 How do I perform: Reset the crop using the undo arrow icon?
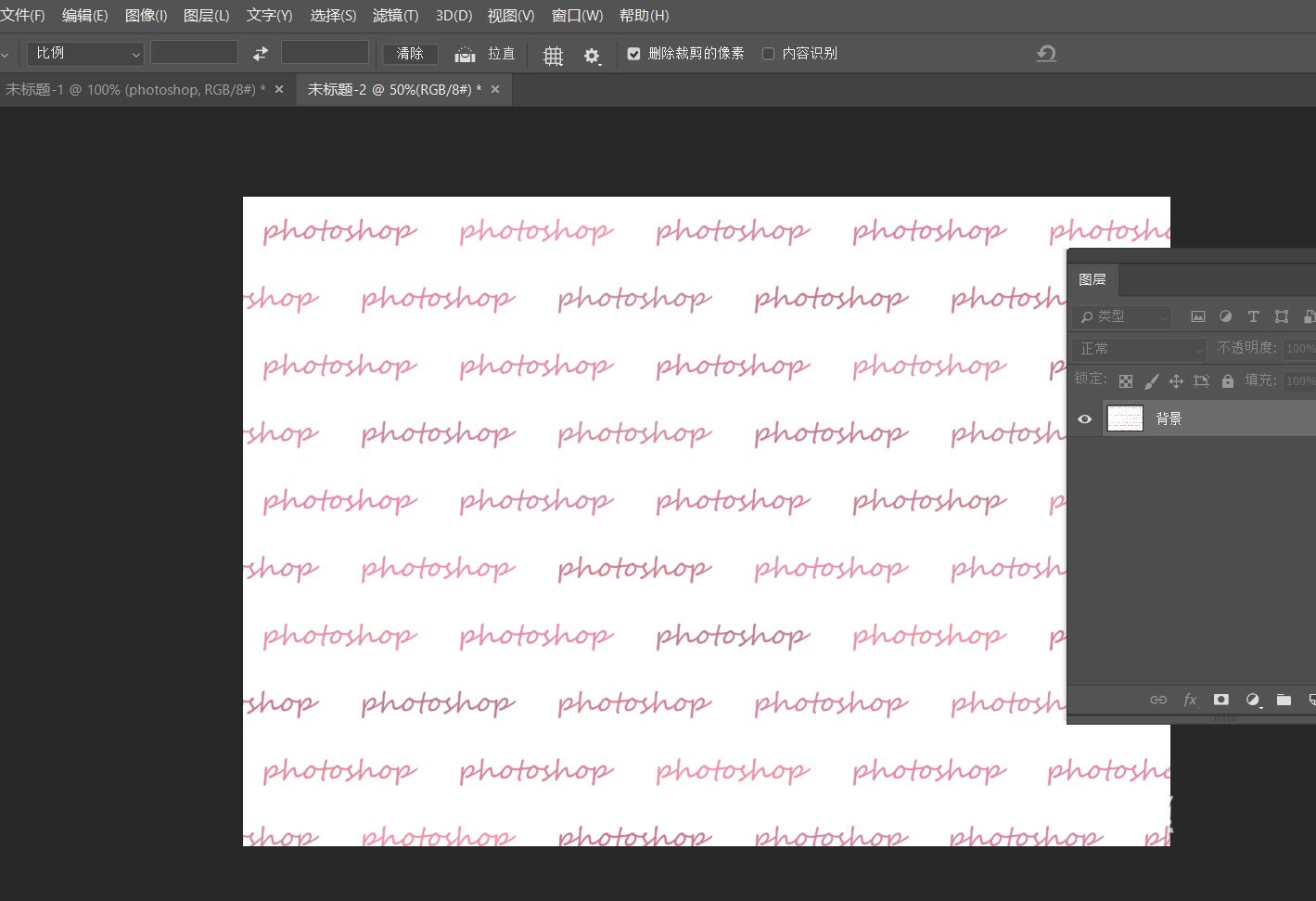click(1046, 54)
